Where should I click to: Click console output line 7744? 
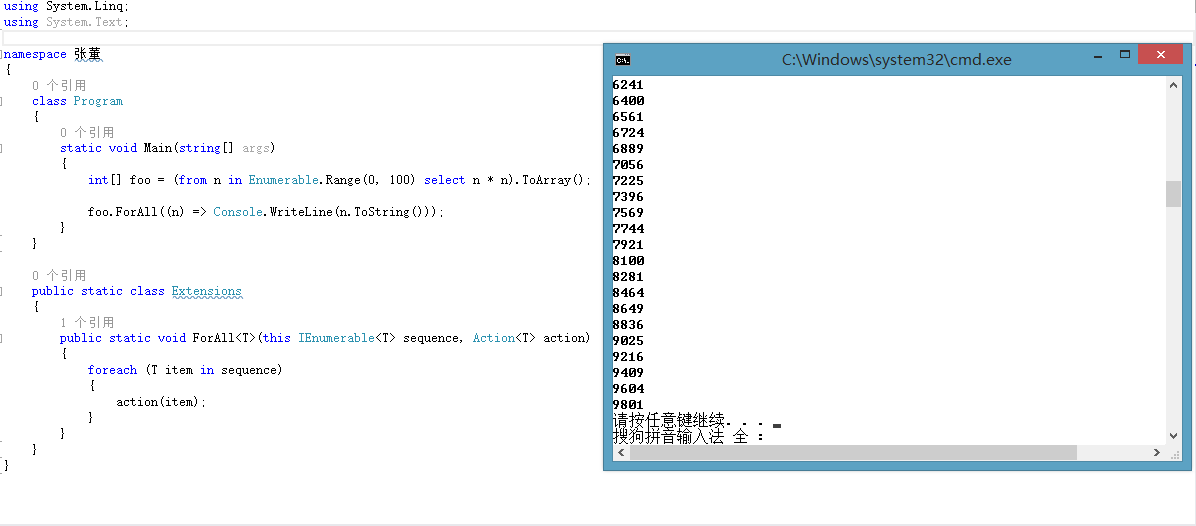coord(629,229)
